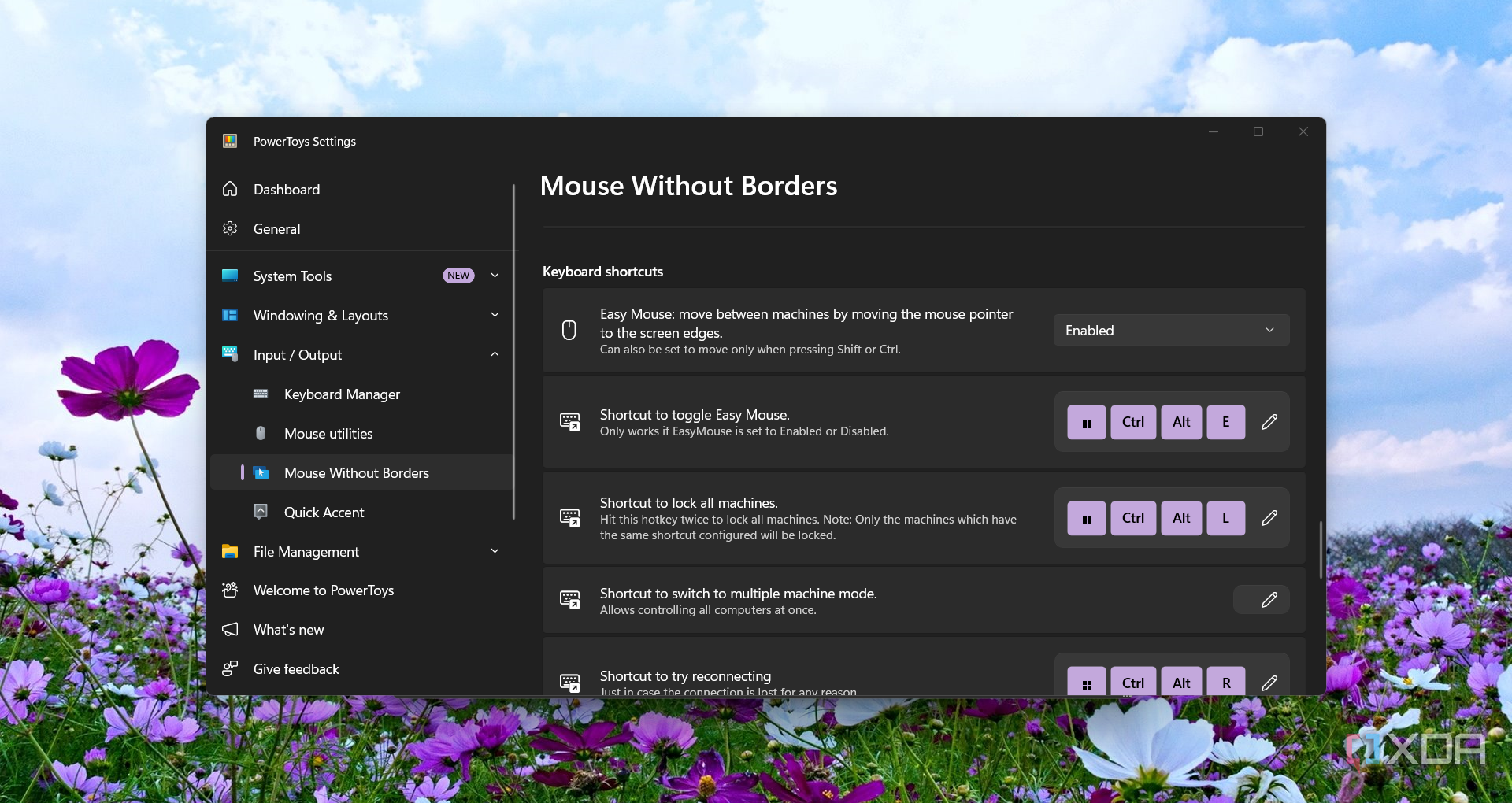Click the What's new megaphone icon
1512x803 pixels.
[x=230, y=629]
